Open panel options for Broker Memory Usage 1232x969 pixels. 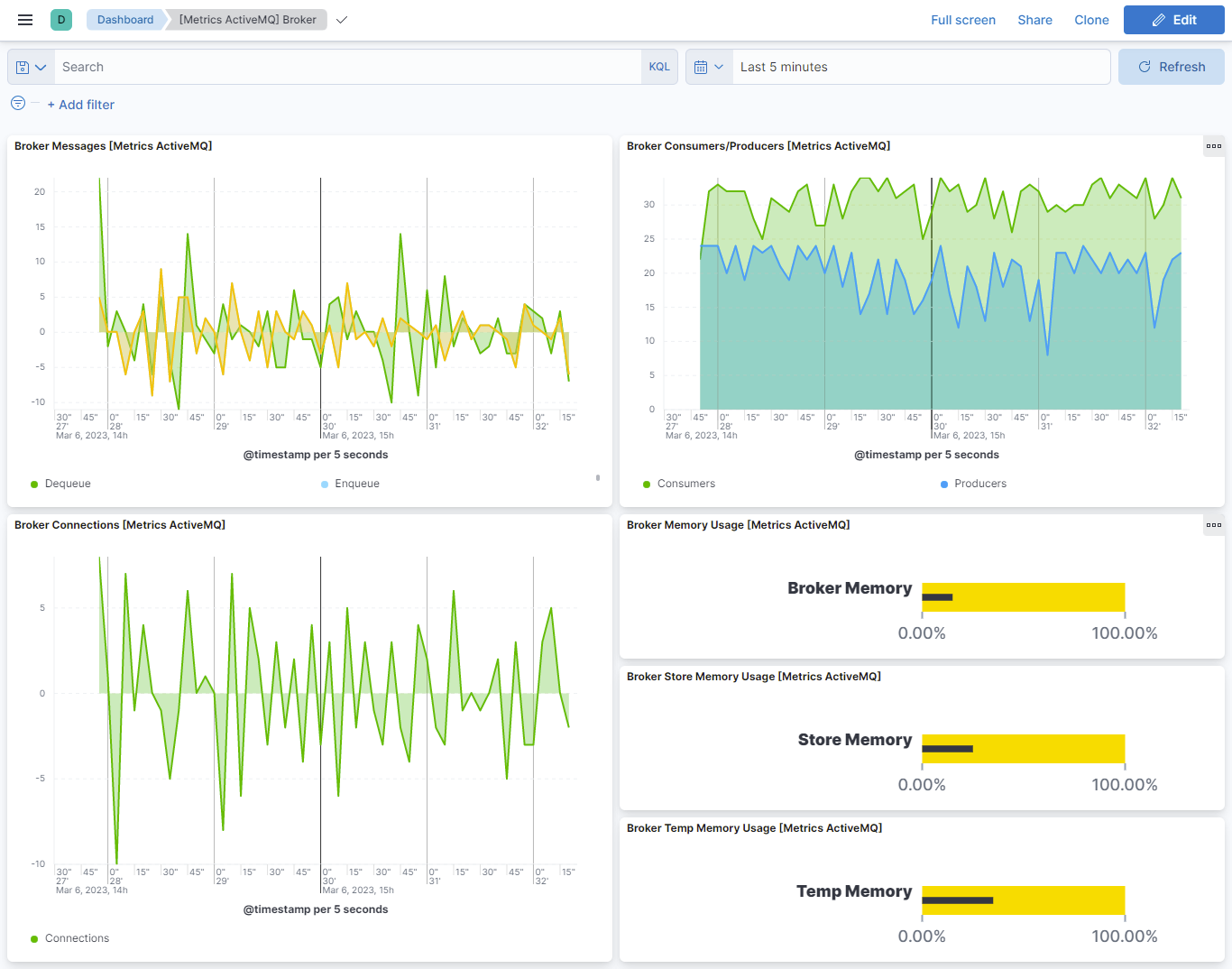pos(1214,525)
